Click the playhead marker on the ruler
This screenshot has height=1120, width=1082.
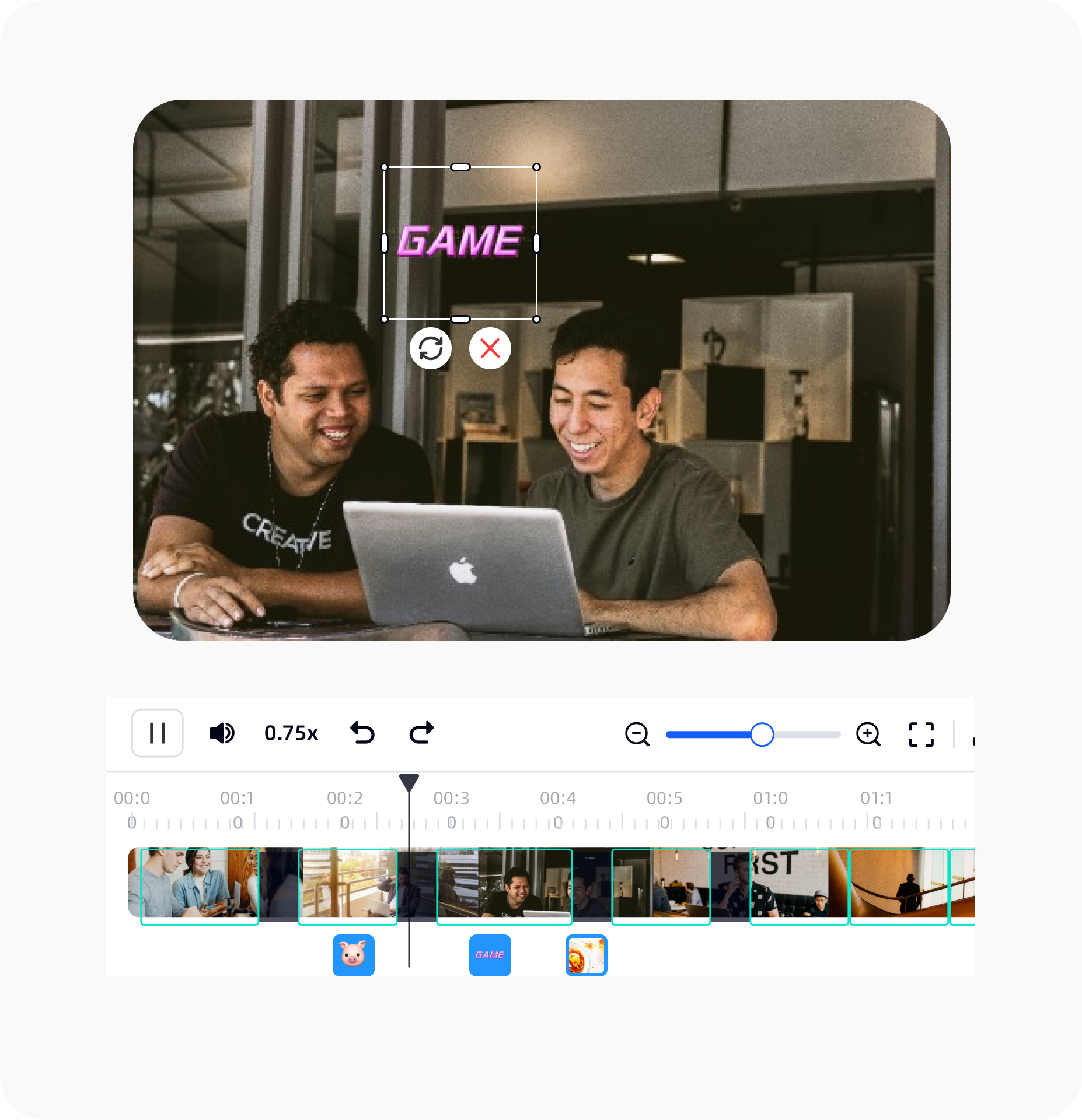409,783
